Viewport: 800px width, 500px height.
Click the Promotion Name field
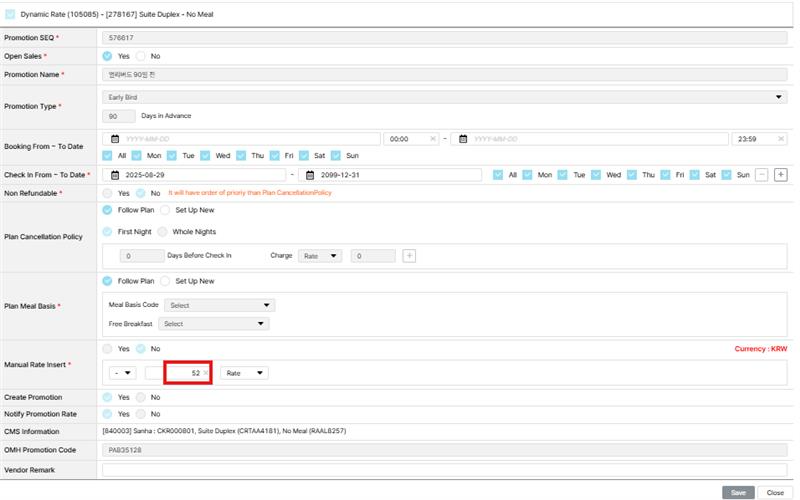click(444, 74)
